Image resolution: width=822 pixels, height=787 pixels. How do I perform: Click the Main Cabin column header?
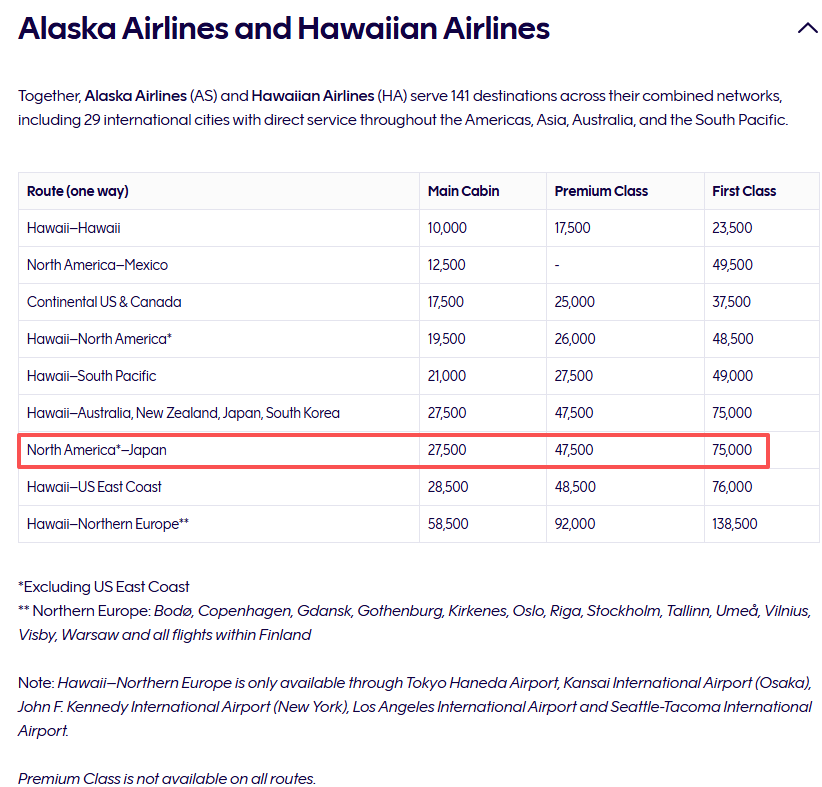pyautogui.click(x=463, y=191)
